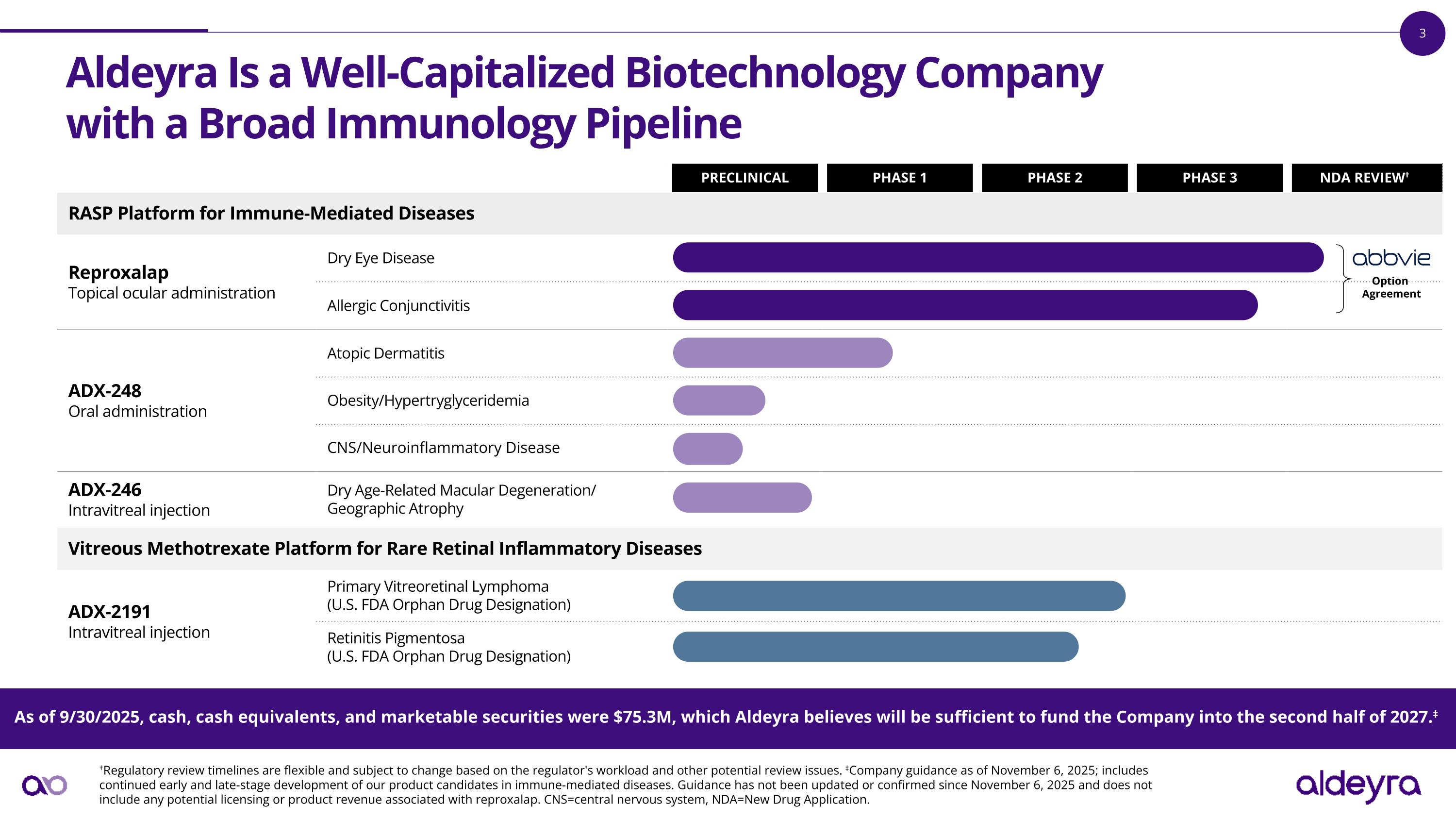Screen dimensions: 1456x819
Task: Select the NDA REVIEW column header
Action: coord(1366,178)
